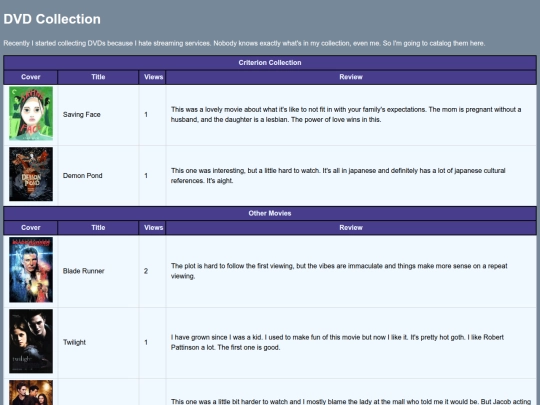
Task: Click the Blade Runner cover image
Action: [31, 270]
